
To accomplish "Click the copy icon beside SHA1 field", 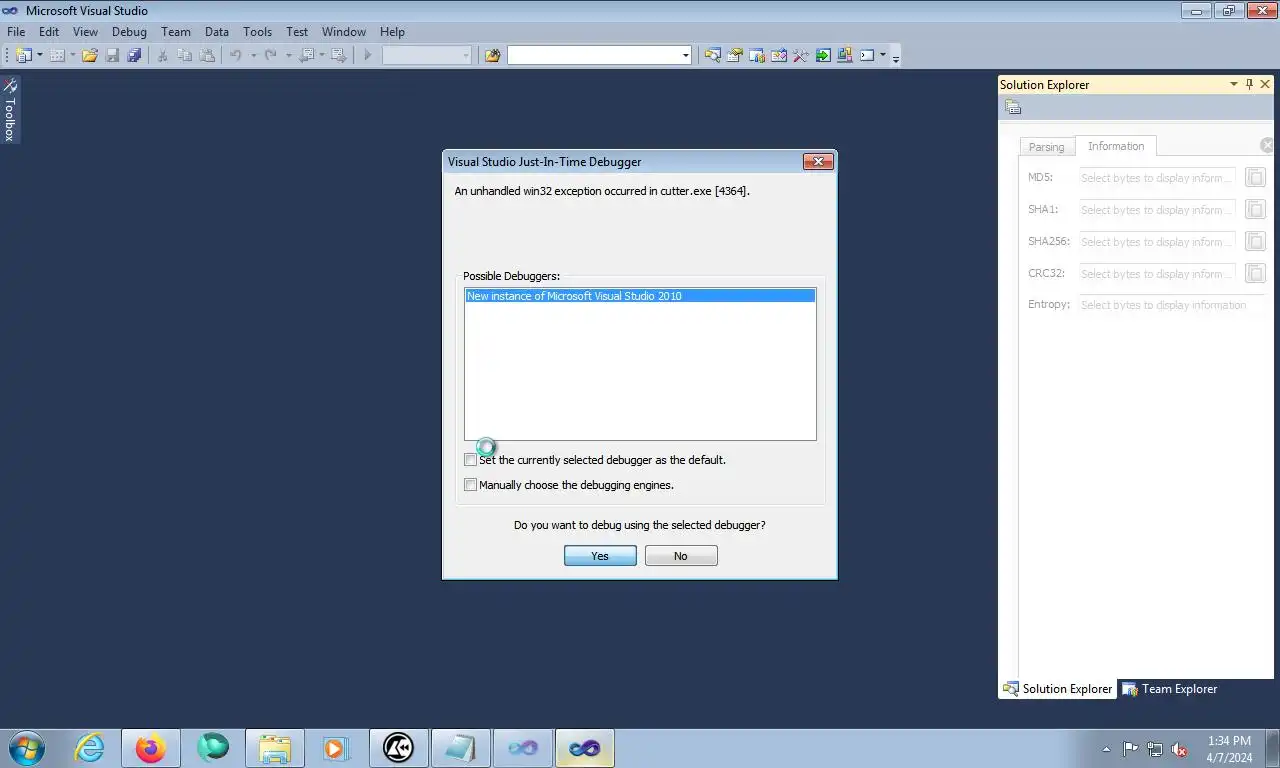I will [x=1255, y=210].
